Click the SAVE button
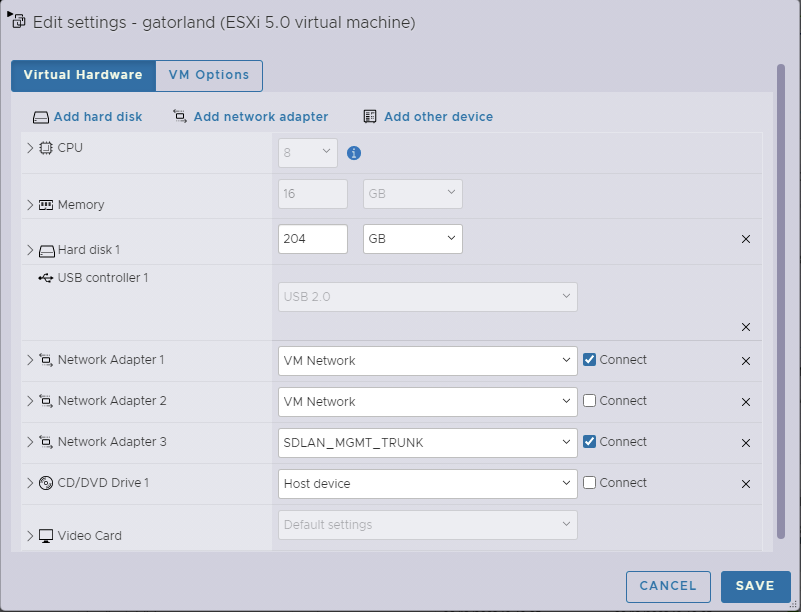The width and height of the screenshot is (801, 612). (x=755, y=586)
